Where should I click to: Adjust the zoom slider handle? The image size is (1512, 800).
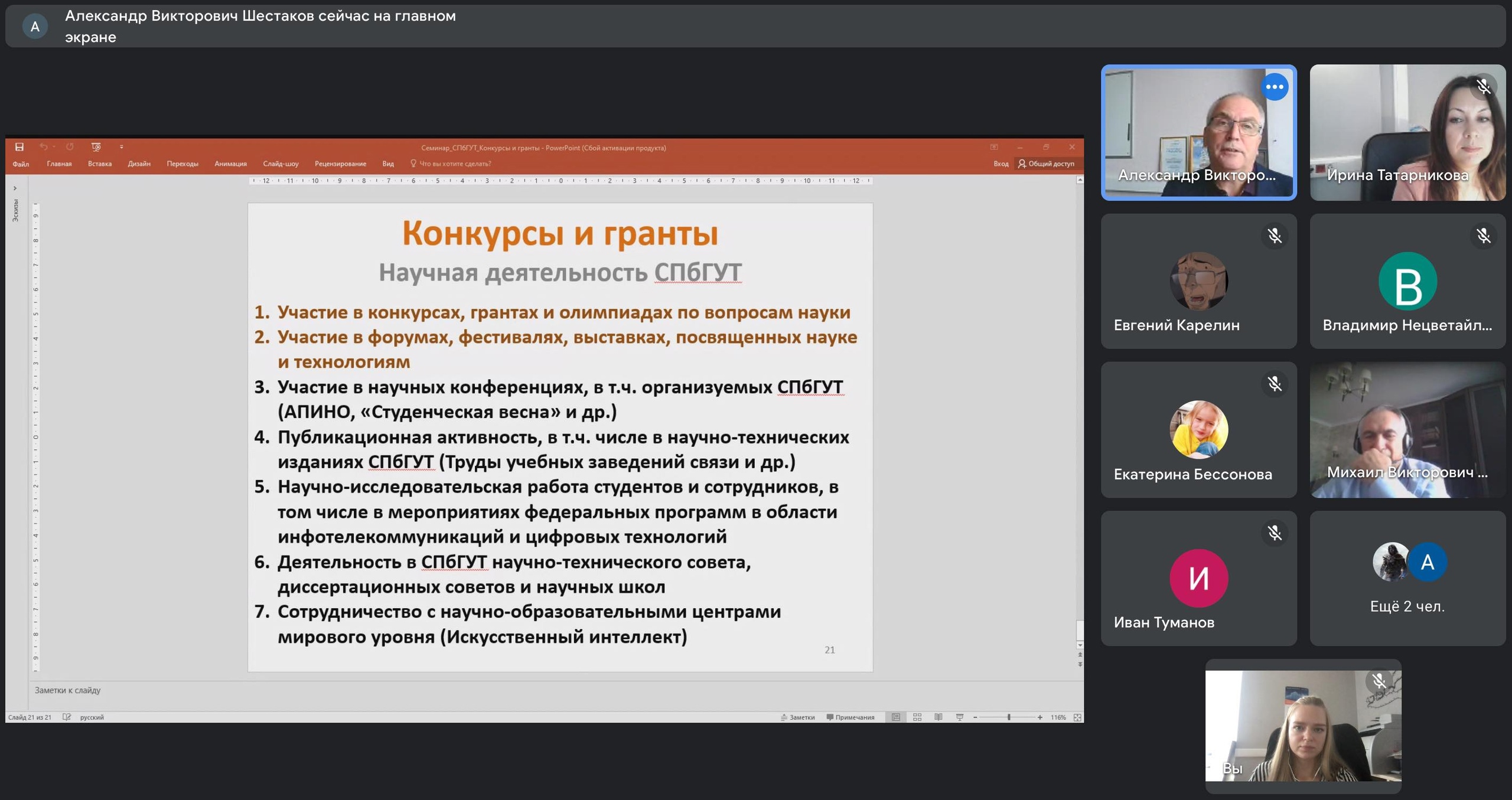click(1009, 717)
